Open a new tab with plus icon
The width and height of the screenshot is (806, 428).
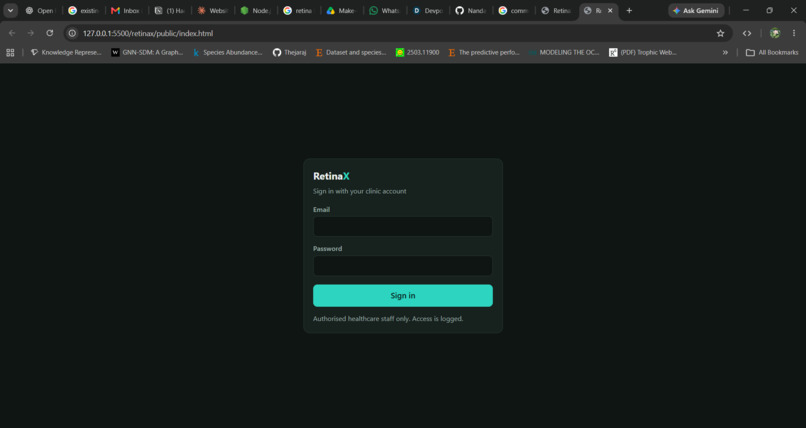629,10
